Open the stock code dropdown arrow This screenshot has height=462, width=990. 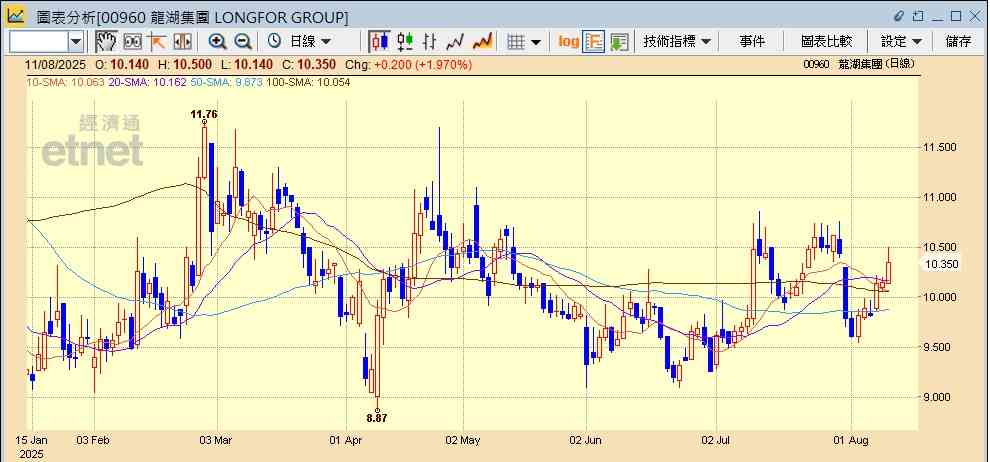(x=76, y=42)
